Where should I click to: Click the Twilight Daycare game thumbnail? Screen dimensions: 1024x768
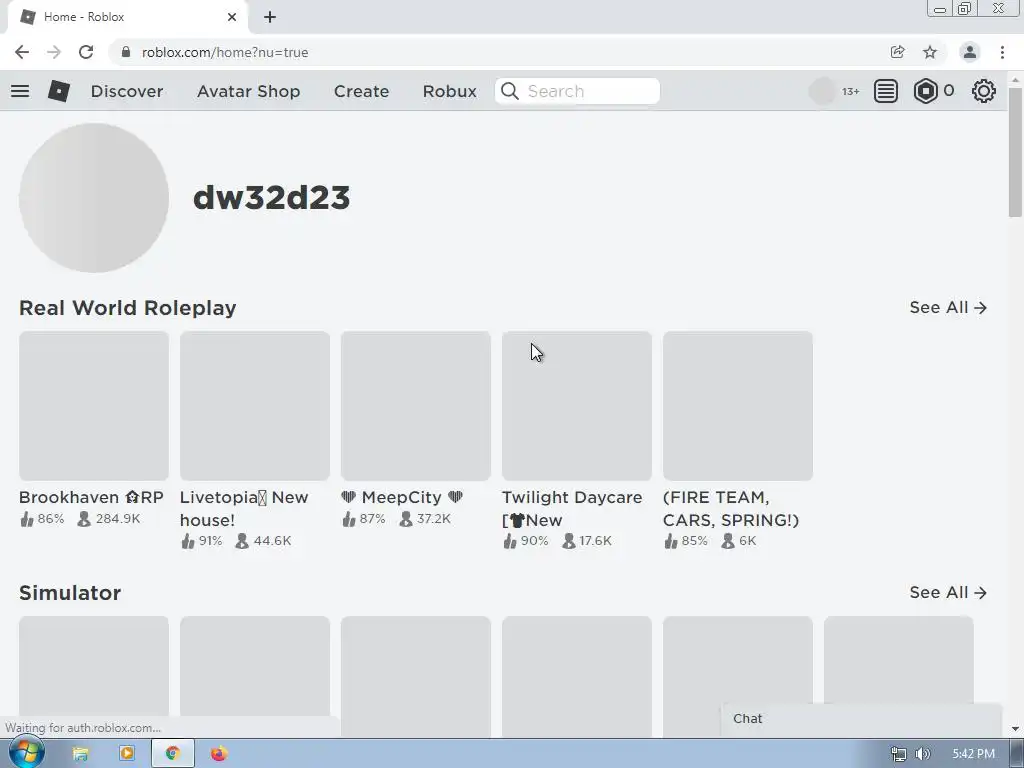[577, 406]
